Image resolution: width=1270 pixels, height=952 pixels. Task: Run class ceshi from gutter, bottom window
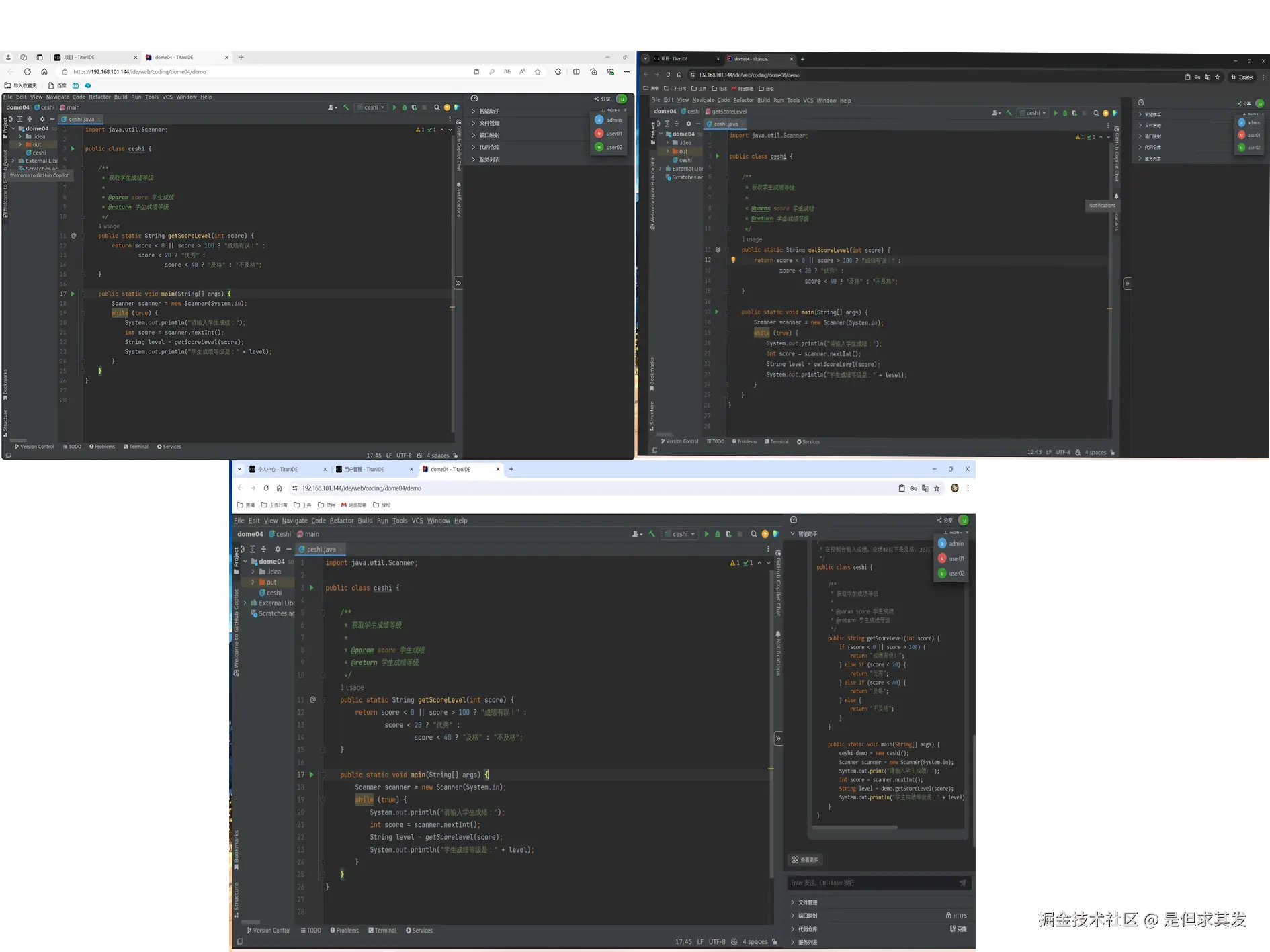312,588
